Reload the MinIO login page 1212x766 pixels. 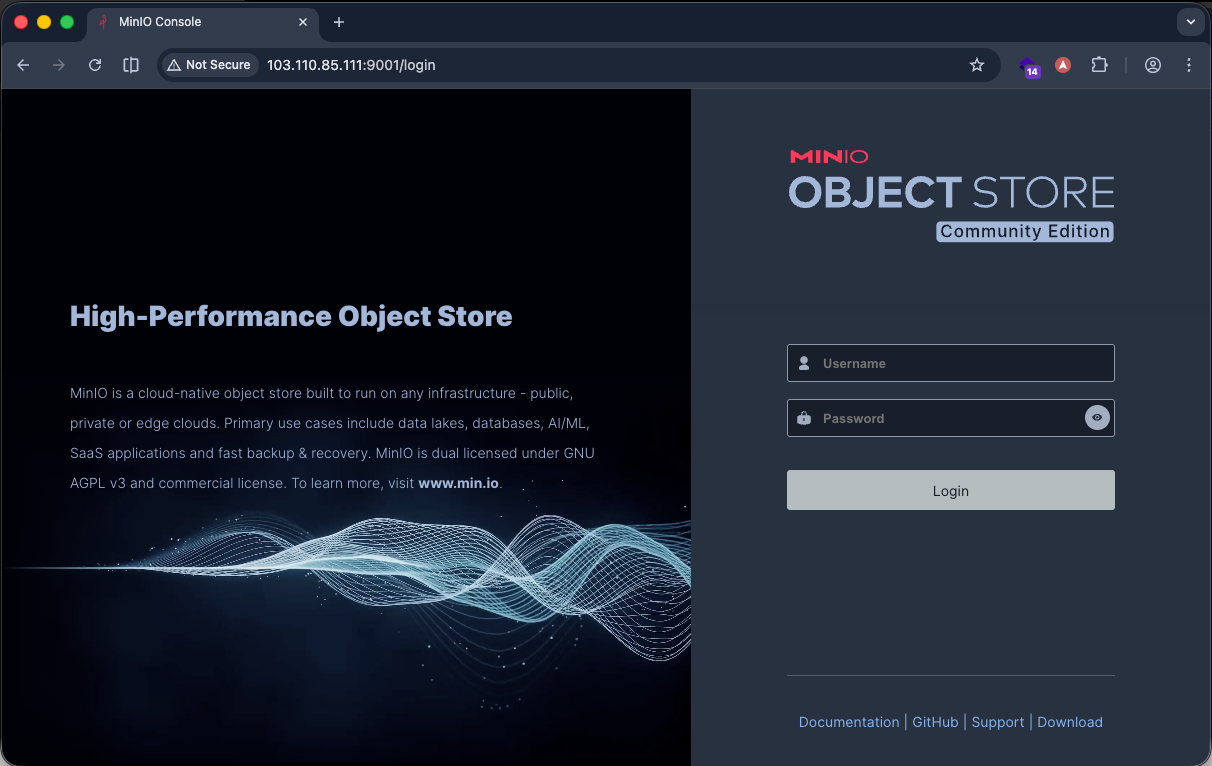[95, 65]
